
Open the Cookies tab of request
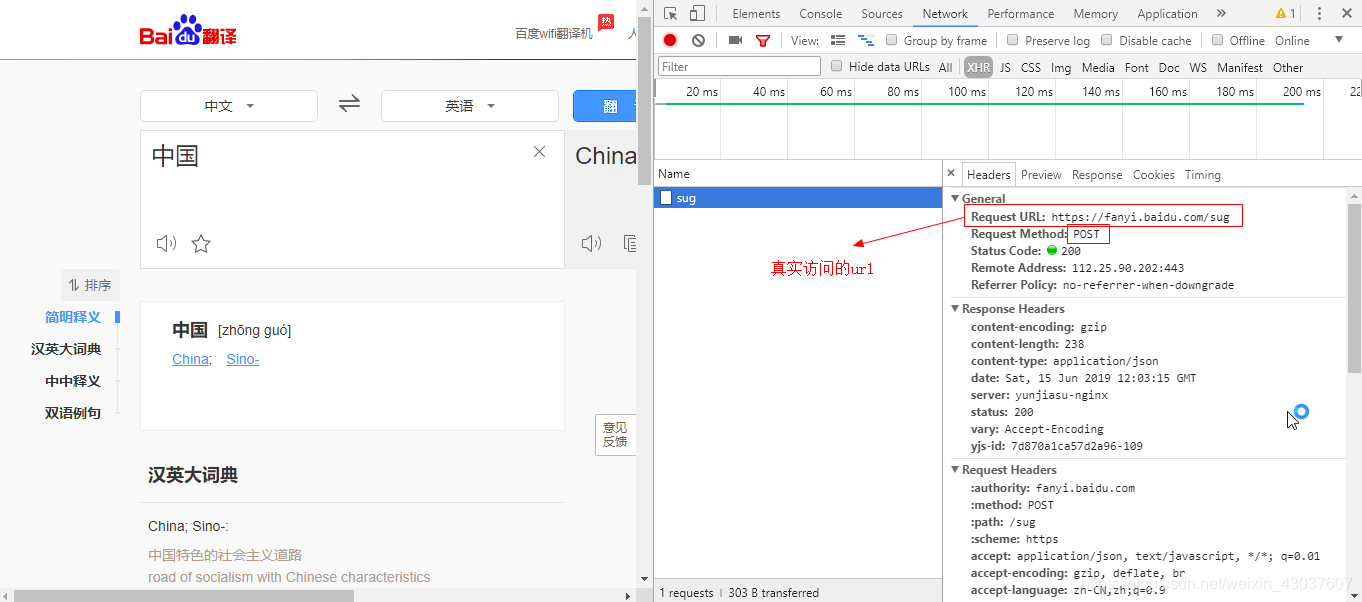[1153, 174]
